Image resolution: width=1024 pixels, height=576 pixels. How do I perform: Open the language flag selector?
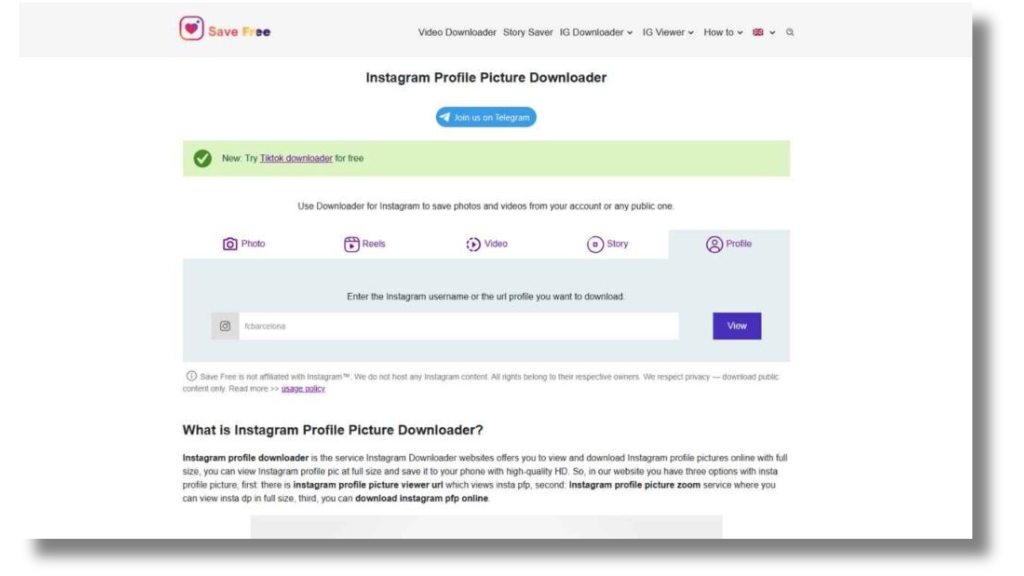(763, 32)
